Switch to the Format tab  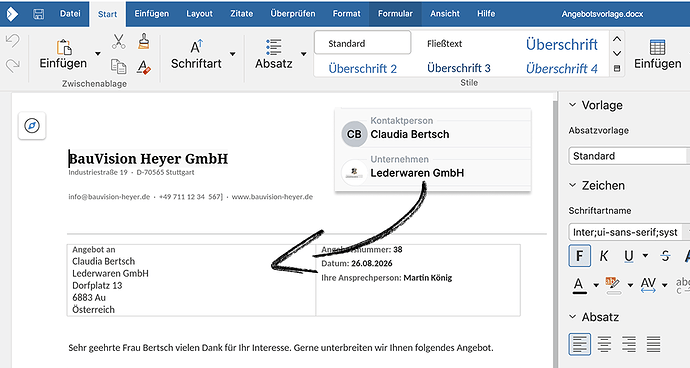(346, 14)
